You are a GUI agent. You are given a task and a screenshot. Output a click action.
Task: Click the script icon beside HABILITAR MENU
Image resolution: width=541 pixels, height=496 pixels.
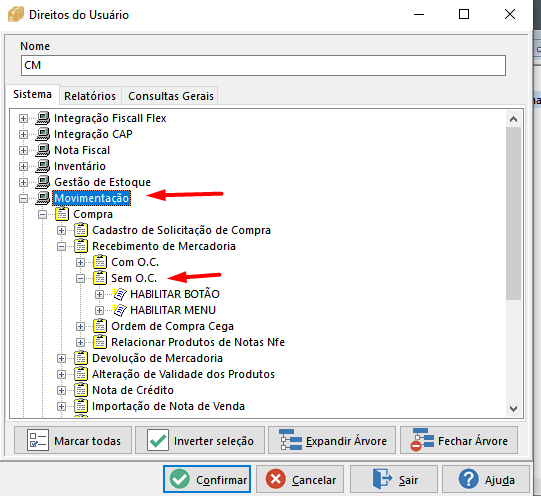point(119,310)
